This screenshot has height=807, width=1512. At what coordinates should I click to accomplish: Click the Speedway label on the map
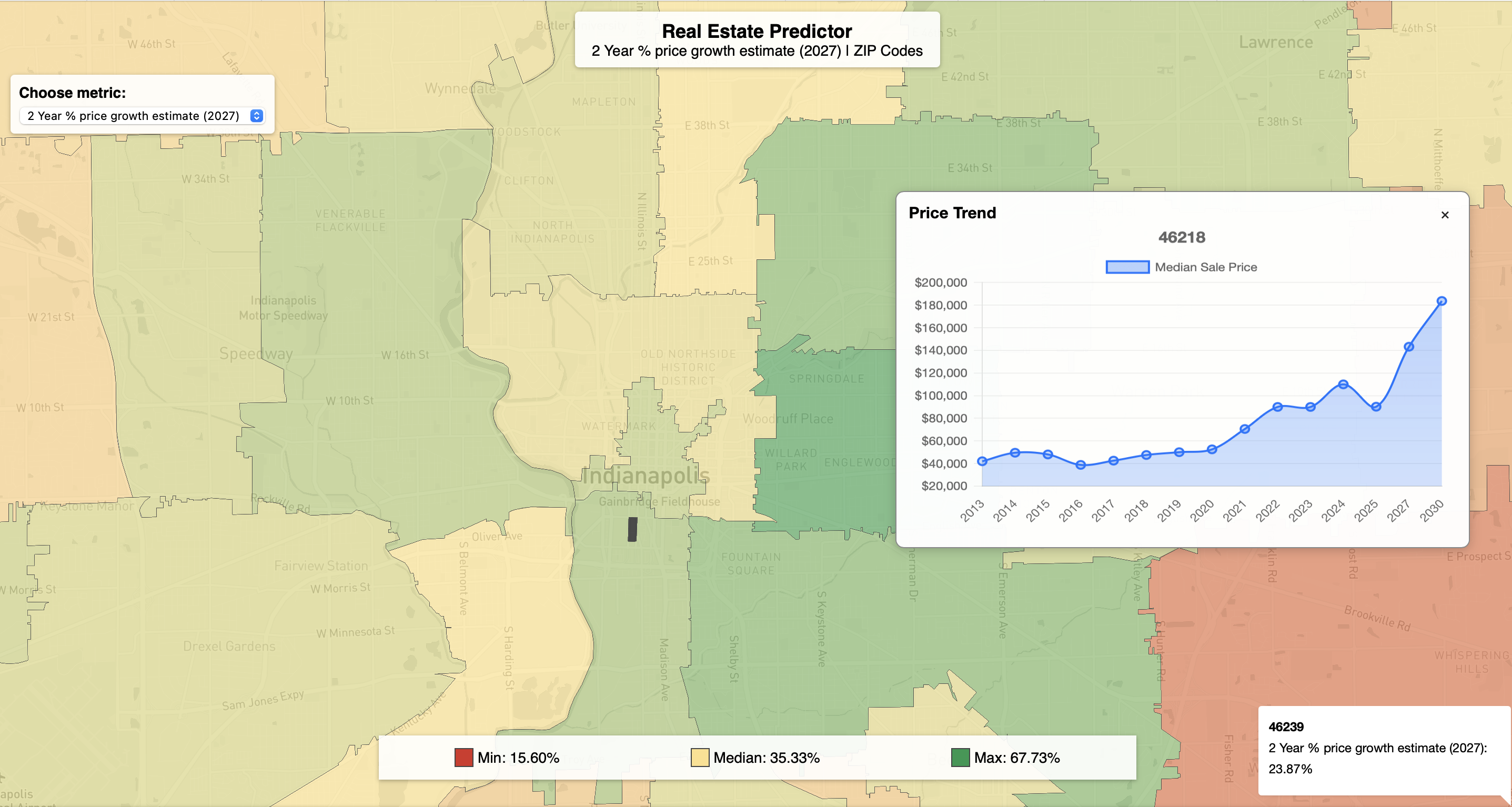[256, 354]
